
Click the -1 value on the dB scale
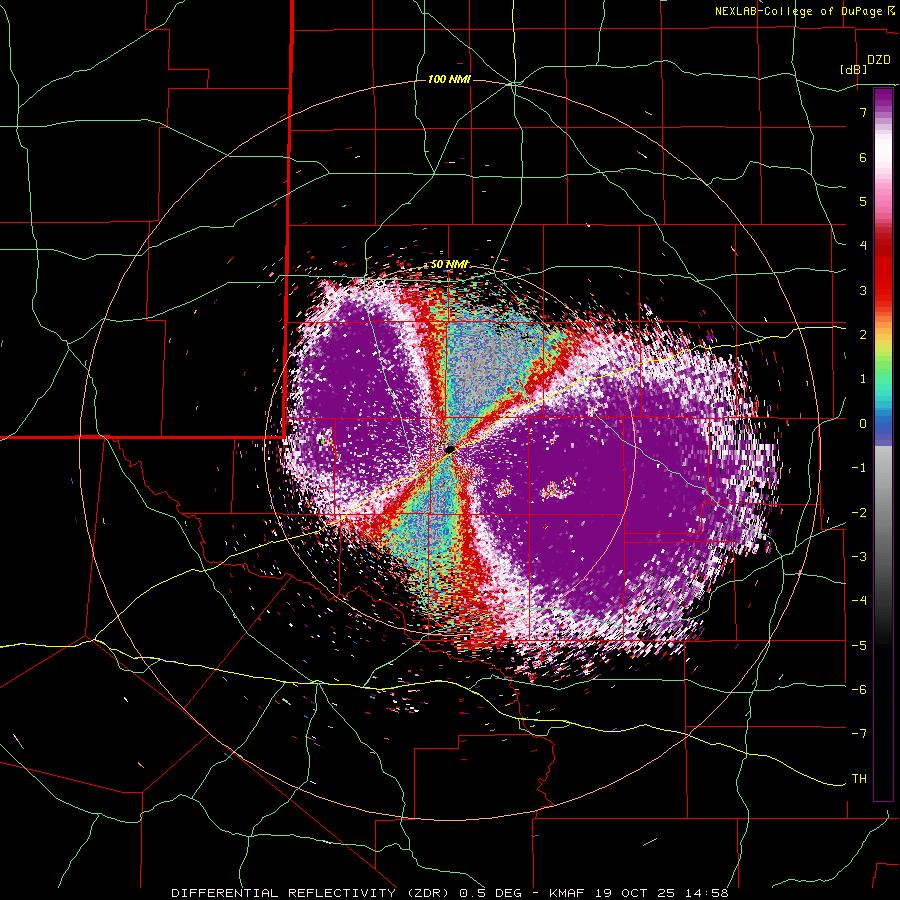tap(859, 468)
